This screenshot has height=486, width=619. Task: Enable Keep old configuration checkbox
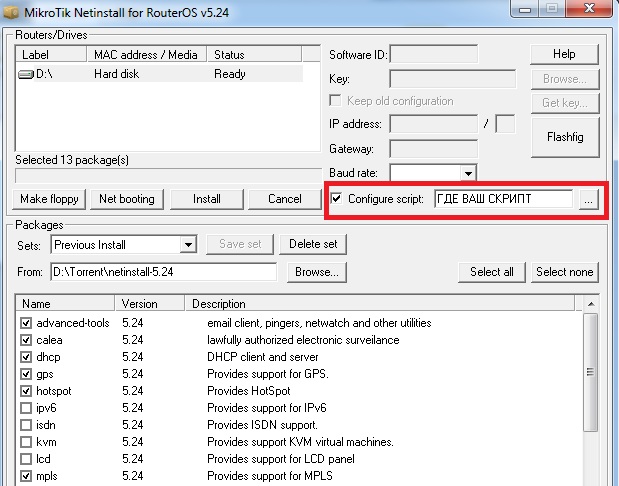pos(335,101)
